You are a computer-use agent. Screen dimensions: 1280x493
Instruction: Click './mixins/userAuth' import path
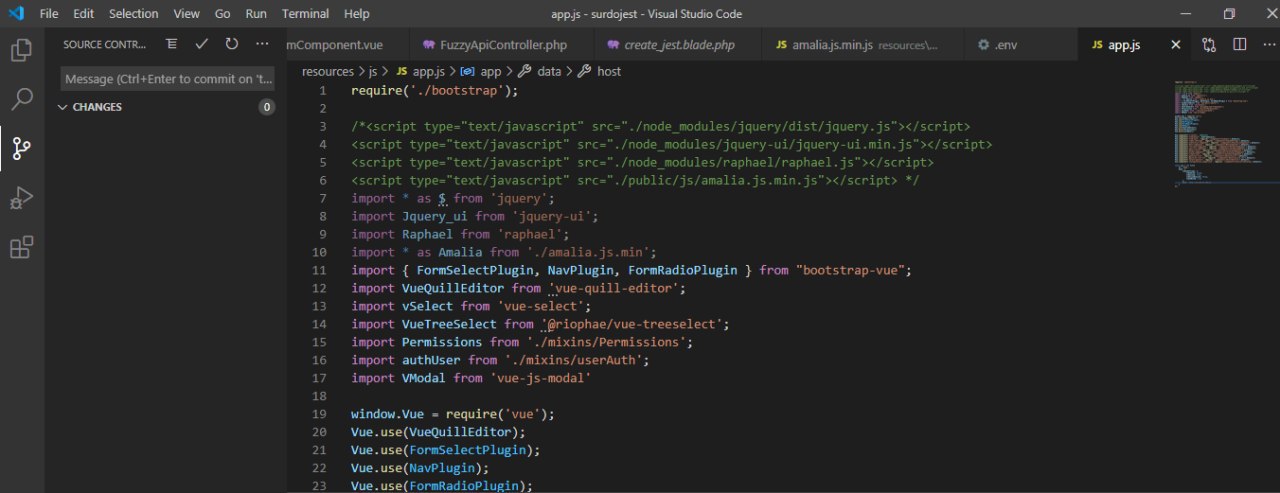click(577, 360)
